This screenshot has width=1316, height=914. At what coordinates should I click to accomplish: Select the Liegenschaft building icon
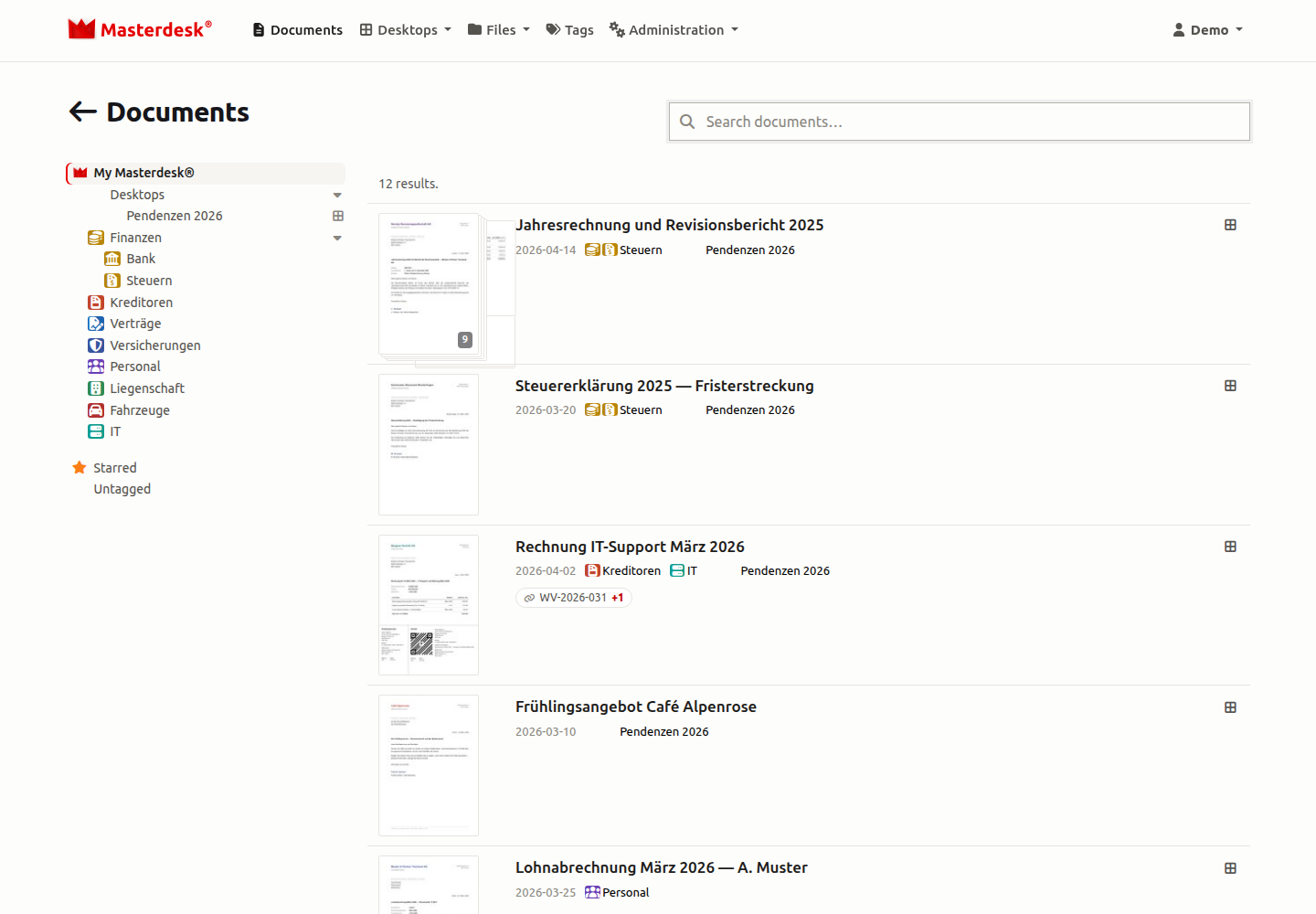click(96, 388)
